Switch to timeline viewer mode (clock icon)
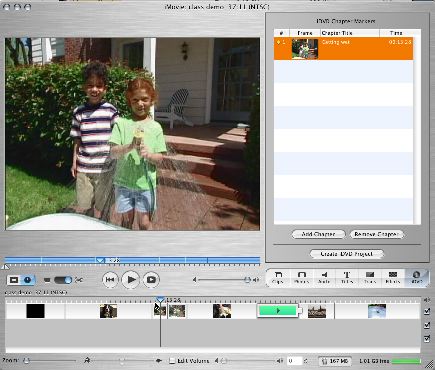This screenshot has width=435, height=370. click(x=27, y=280)
